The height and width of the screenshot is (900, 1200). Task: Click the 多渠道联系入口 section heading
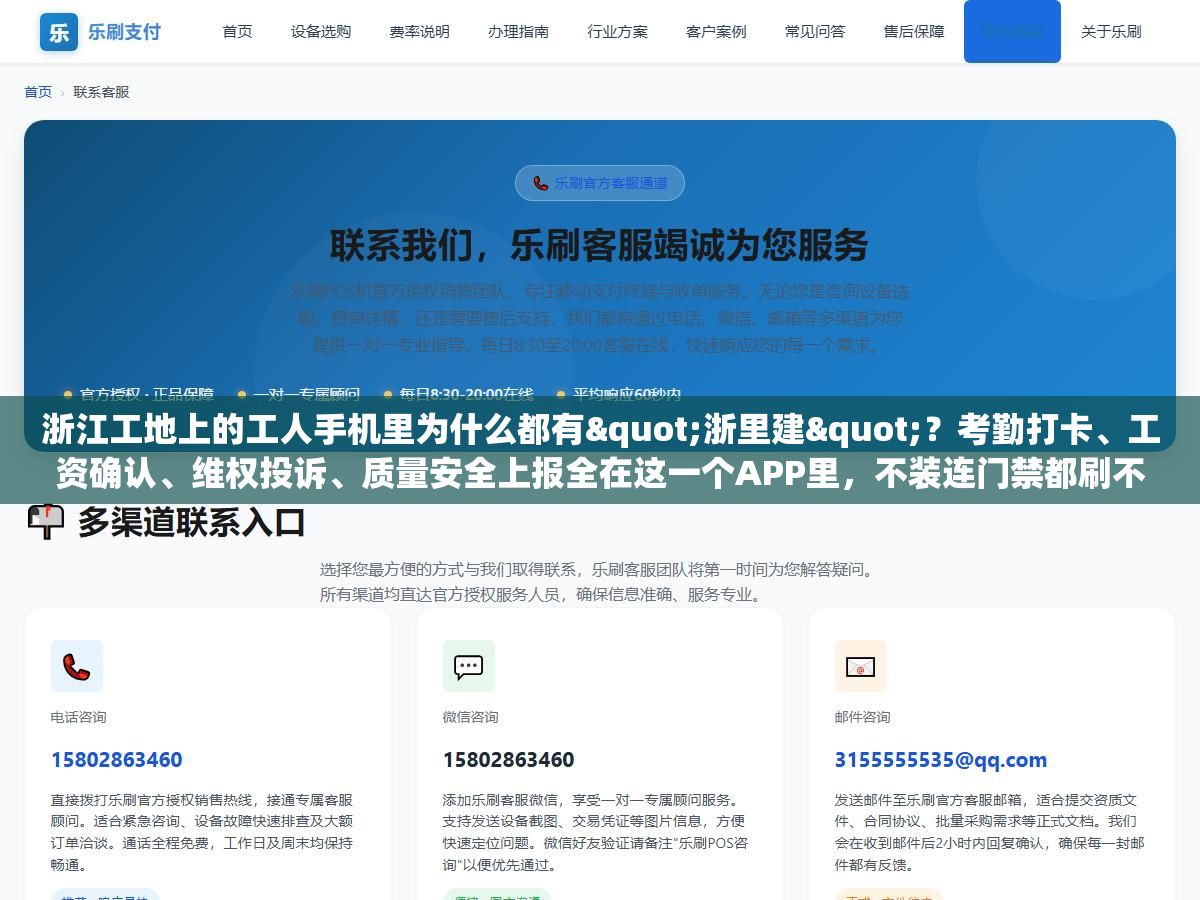click(191, 522)
